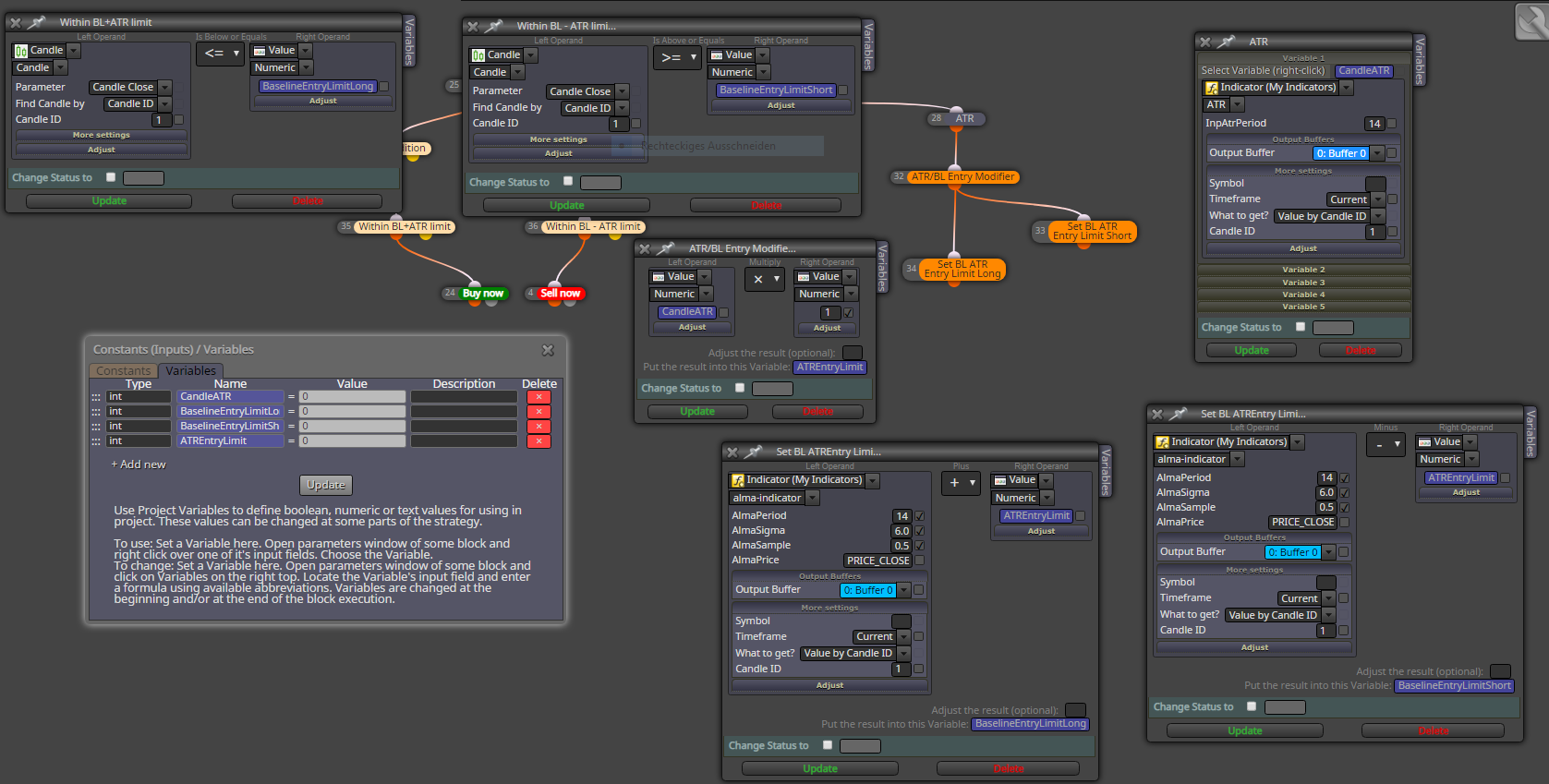The image size is (1549, 784).
Task: Close the ATR panel with X icon
Action: coord(1204,42)
